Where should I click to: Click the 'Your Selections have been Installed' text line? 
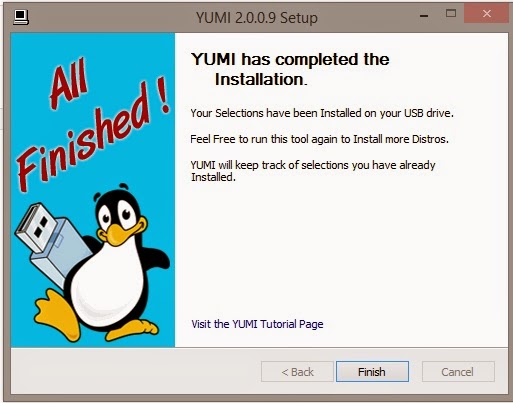point(322,113)
